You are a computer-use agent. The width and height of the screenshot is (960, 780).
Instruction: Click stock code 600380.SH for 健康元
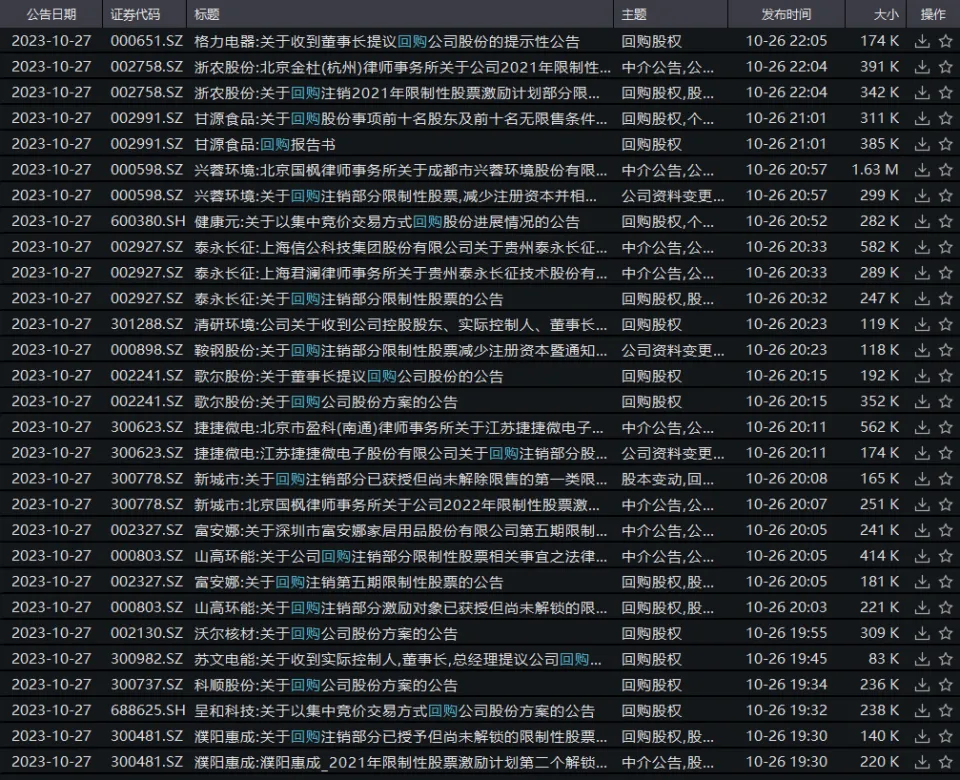coord(146,221)
